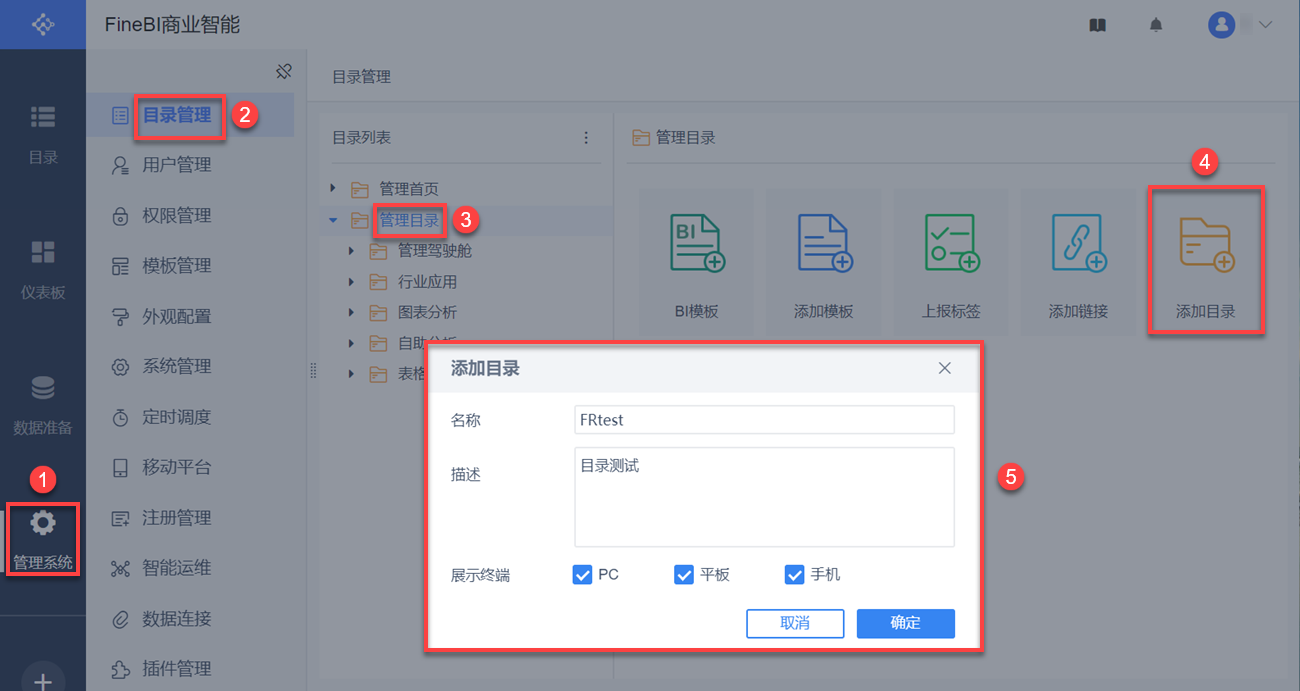Image resolution: width=1300 pixels, height=691 pixels.
Task: Open the 仪表板 dashboard icon
Action: coord(43,252)
